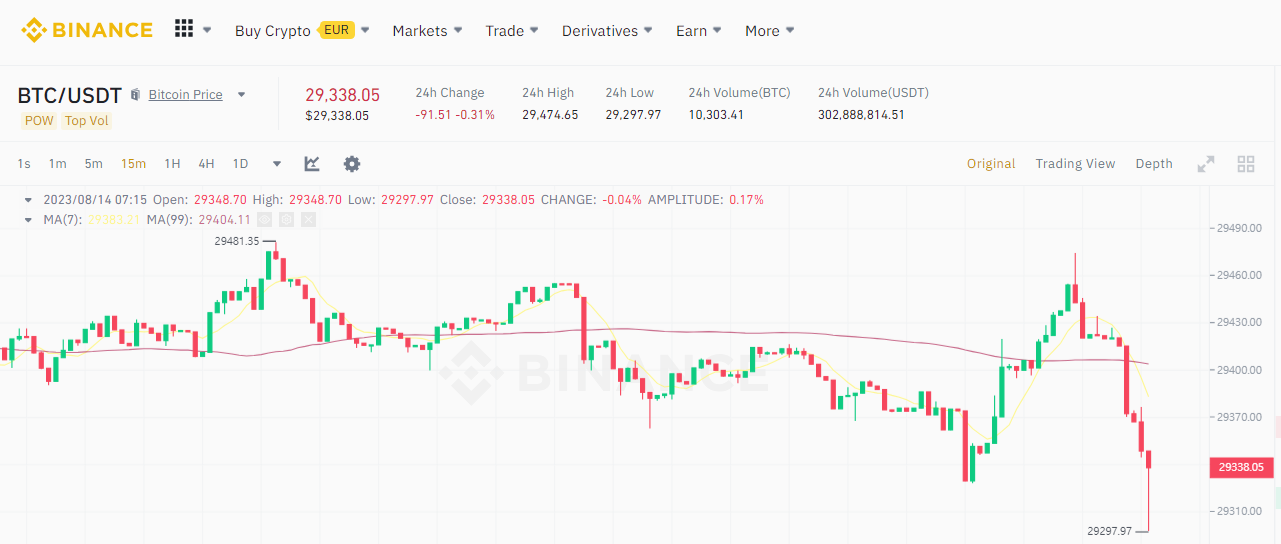This screenshot has height=544, width=1281.
Task: Expand dropdown next to the apps grid
Action: tap(207, 30)
